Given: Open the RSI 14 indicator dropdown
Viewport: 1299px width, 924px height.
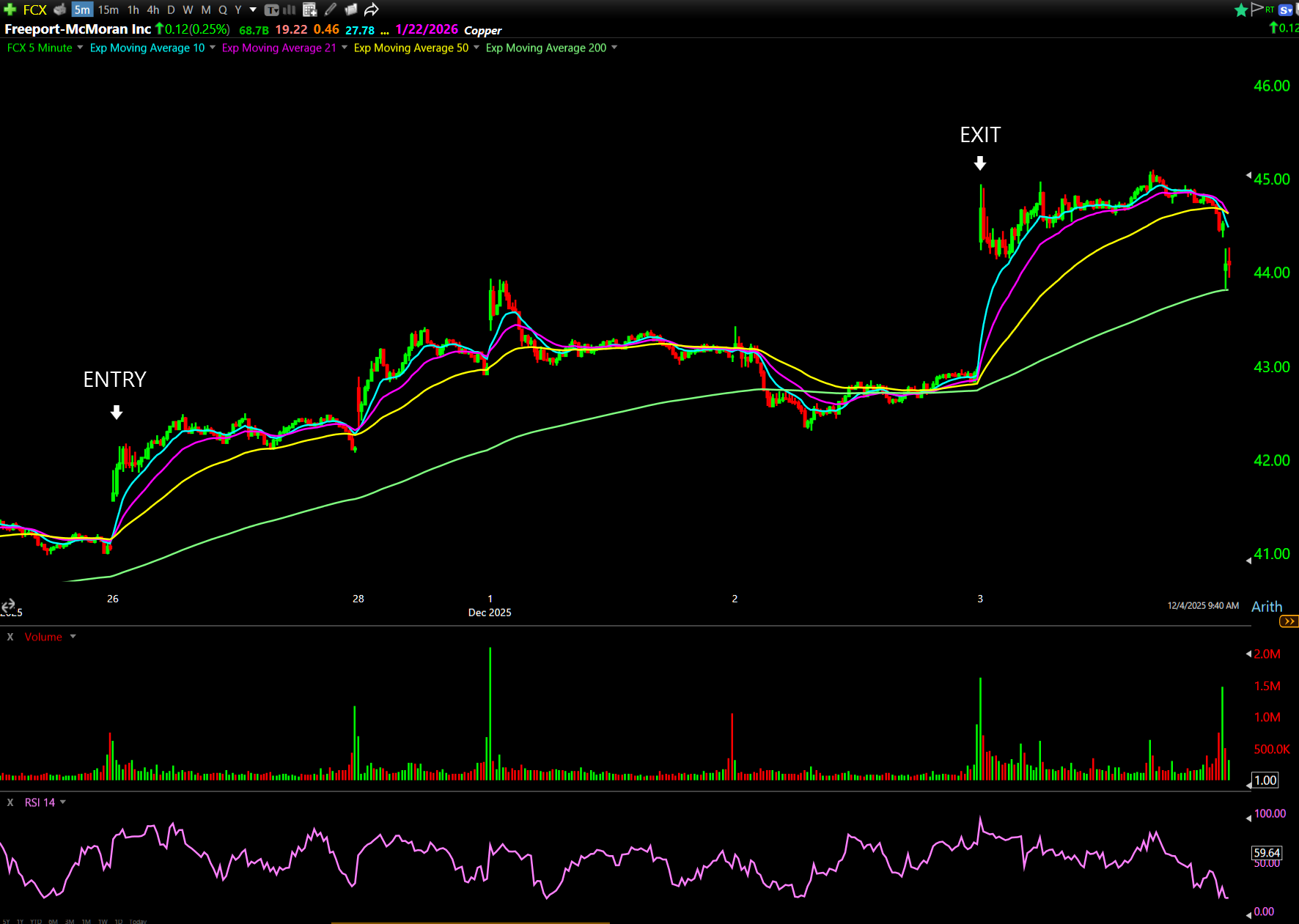Looking at the screenshot, I should [x=63, y=802].
